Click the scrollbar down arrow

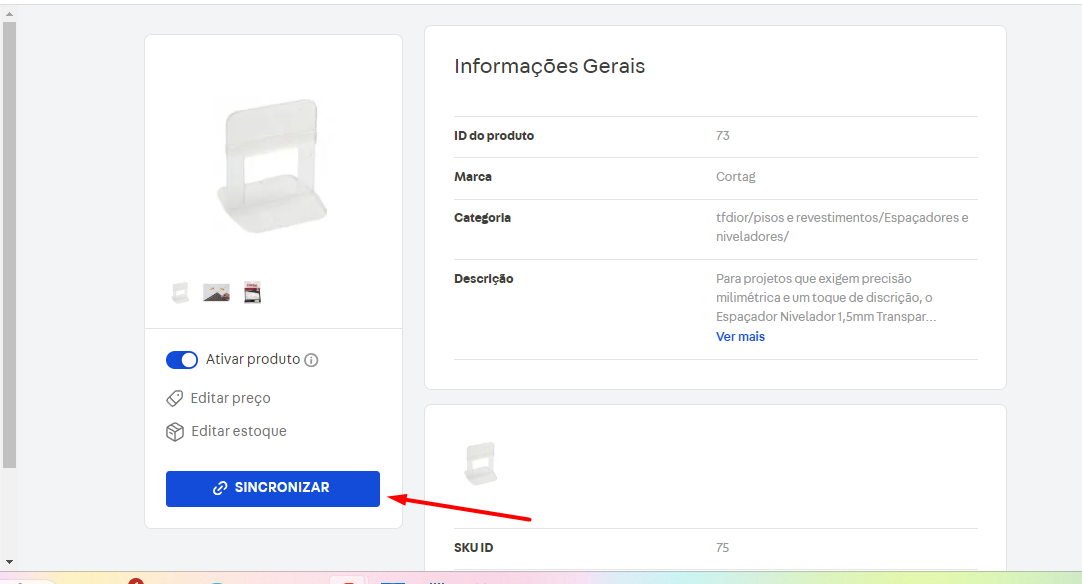[9, 563]
